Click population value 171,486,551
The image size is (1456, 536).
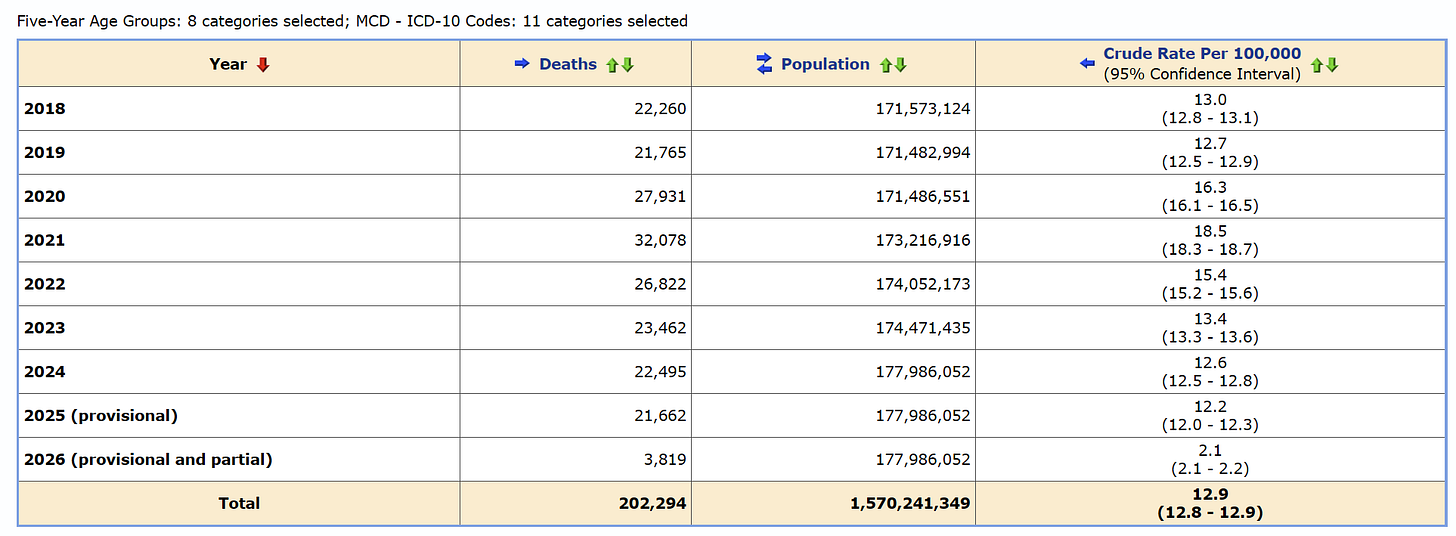921,196
